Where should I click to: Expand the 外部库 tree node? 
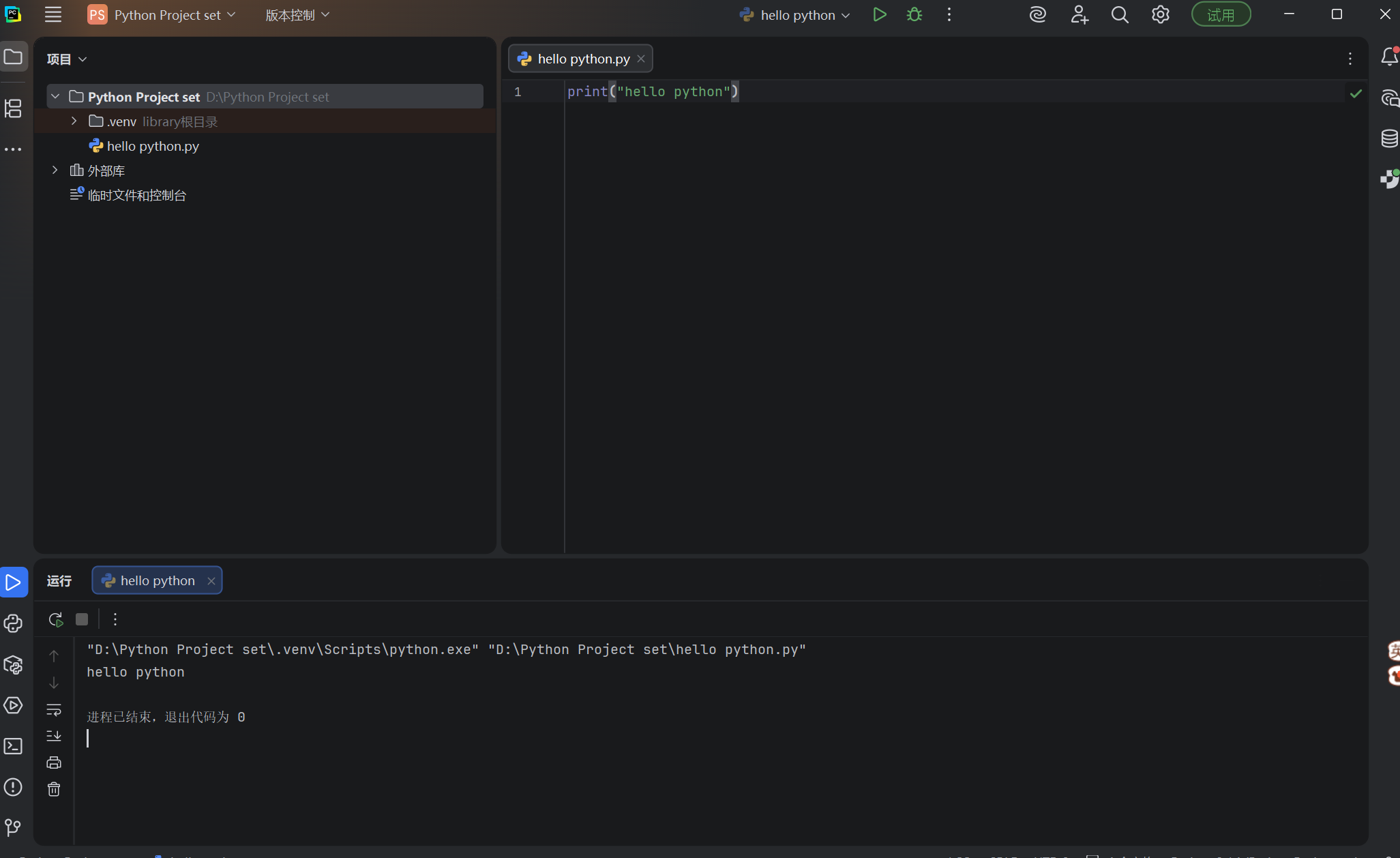tap(55, 170)
